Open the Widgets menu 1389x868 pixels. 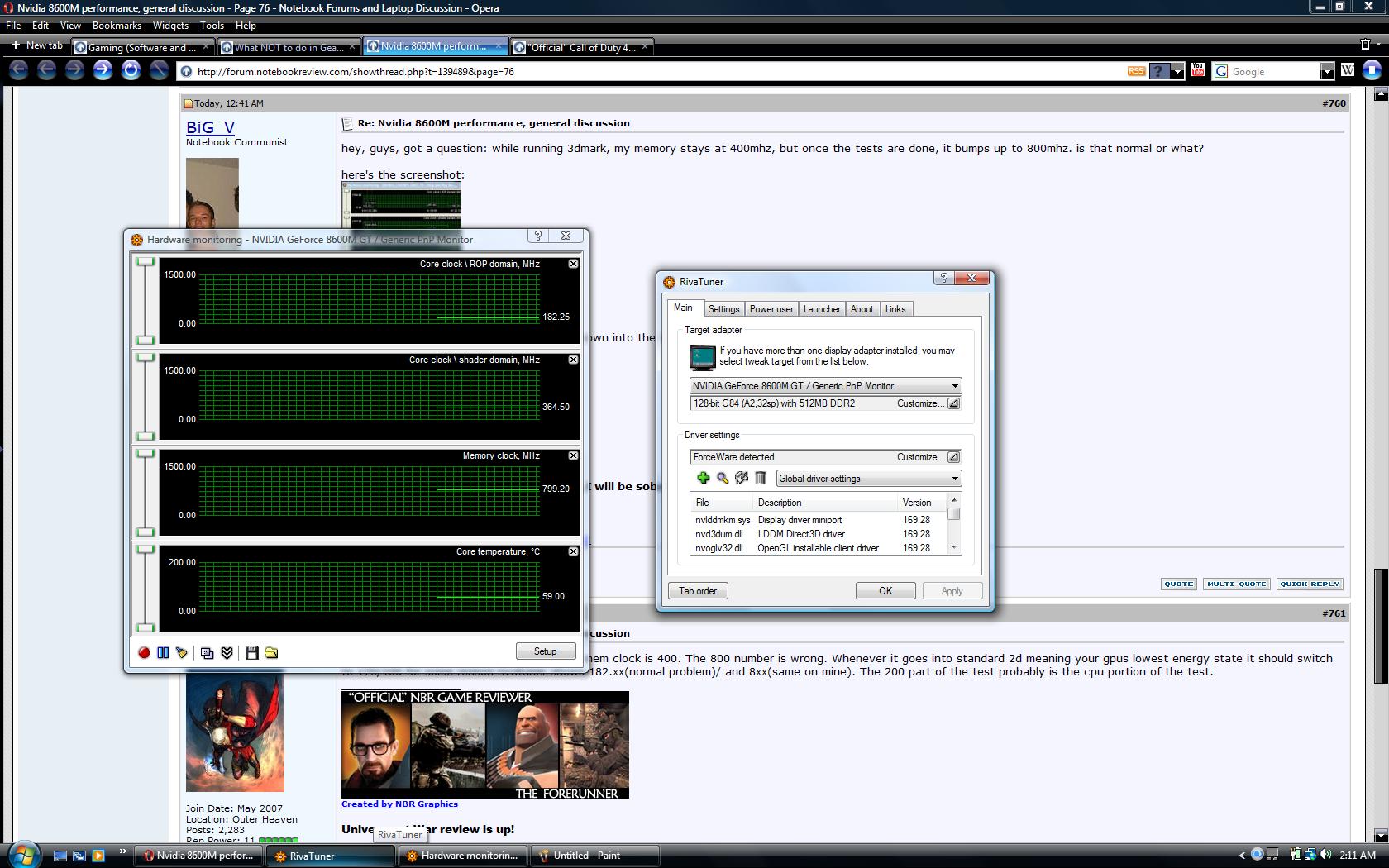[170, 26]
